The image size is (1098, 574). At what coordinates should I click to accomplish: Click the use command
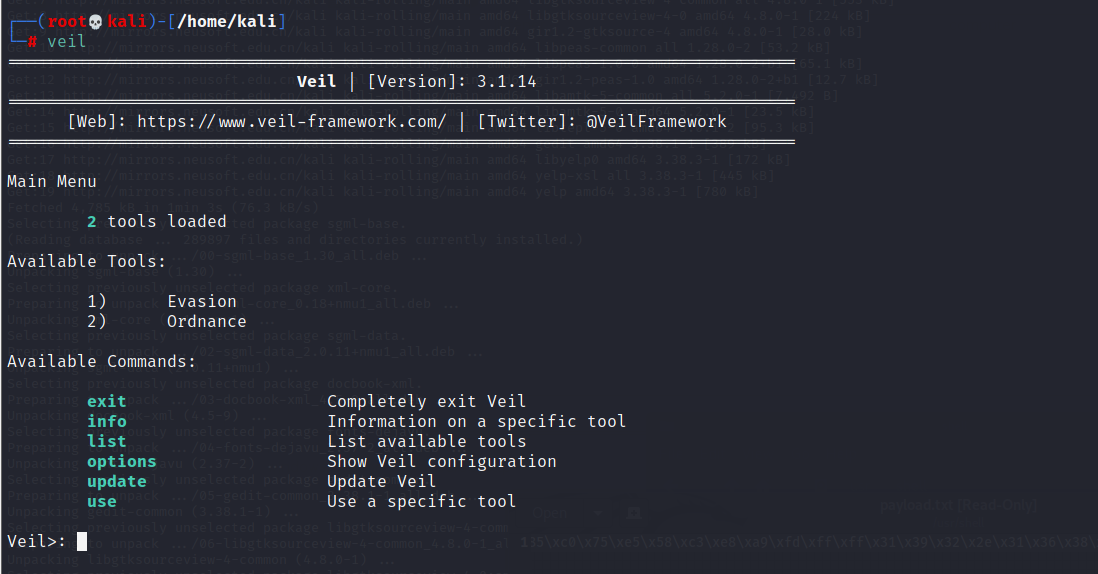pos(102,502)
